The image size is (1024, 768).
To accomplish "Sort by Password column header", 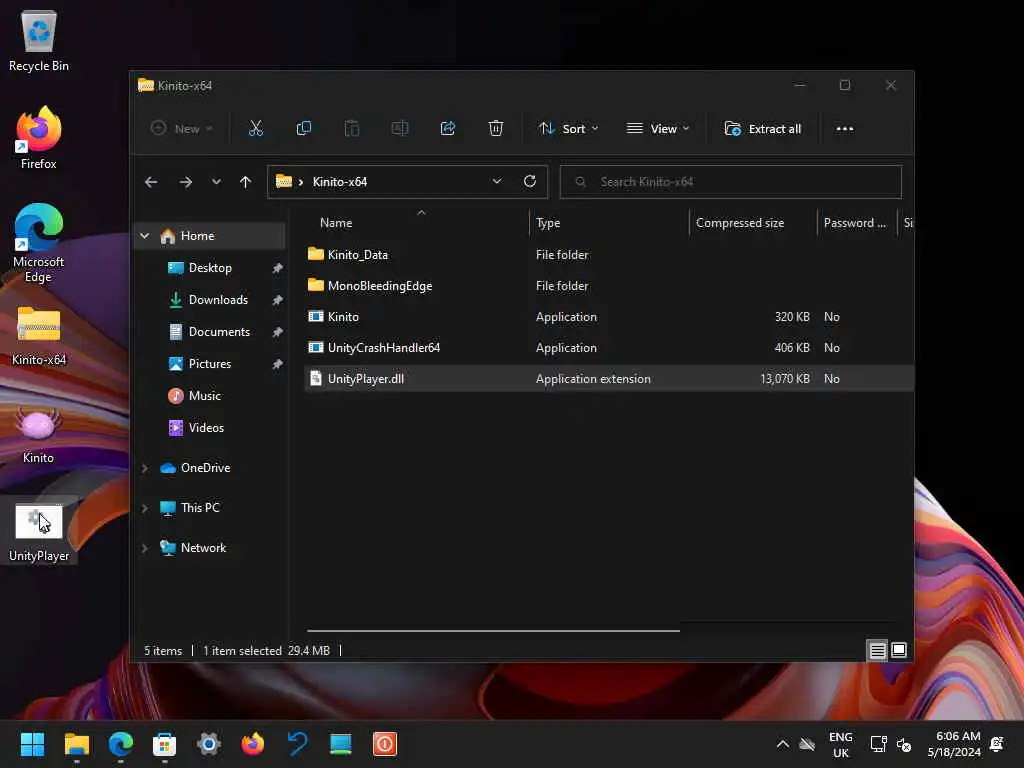I will point(857,223).
